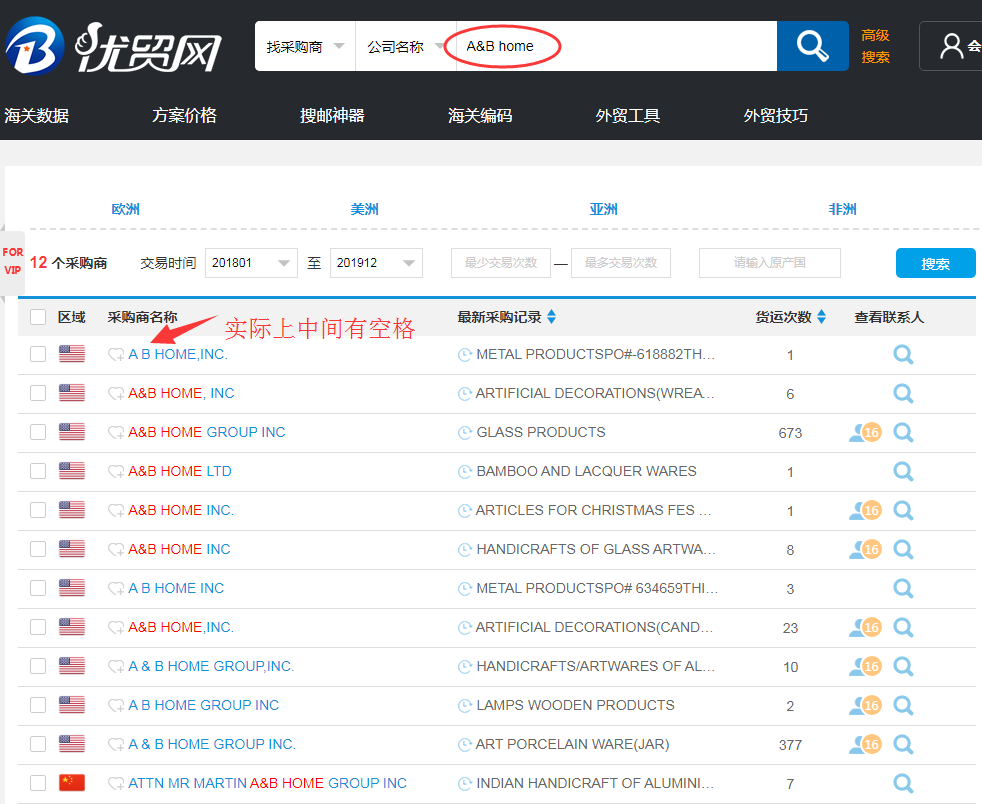982x804 pixels.
Task: Check the box for A B HOME INC row
Action: pyautogui.click(x=38, y=587)
